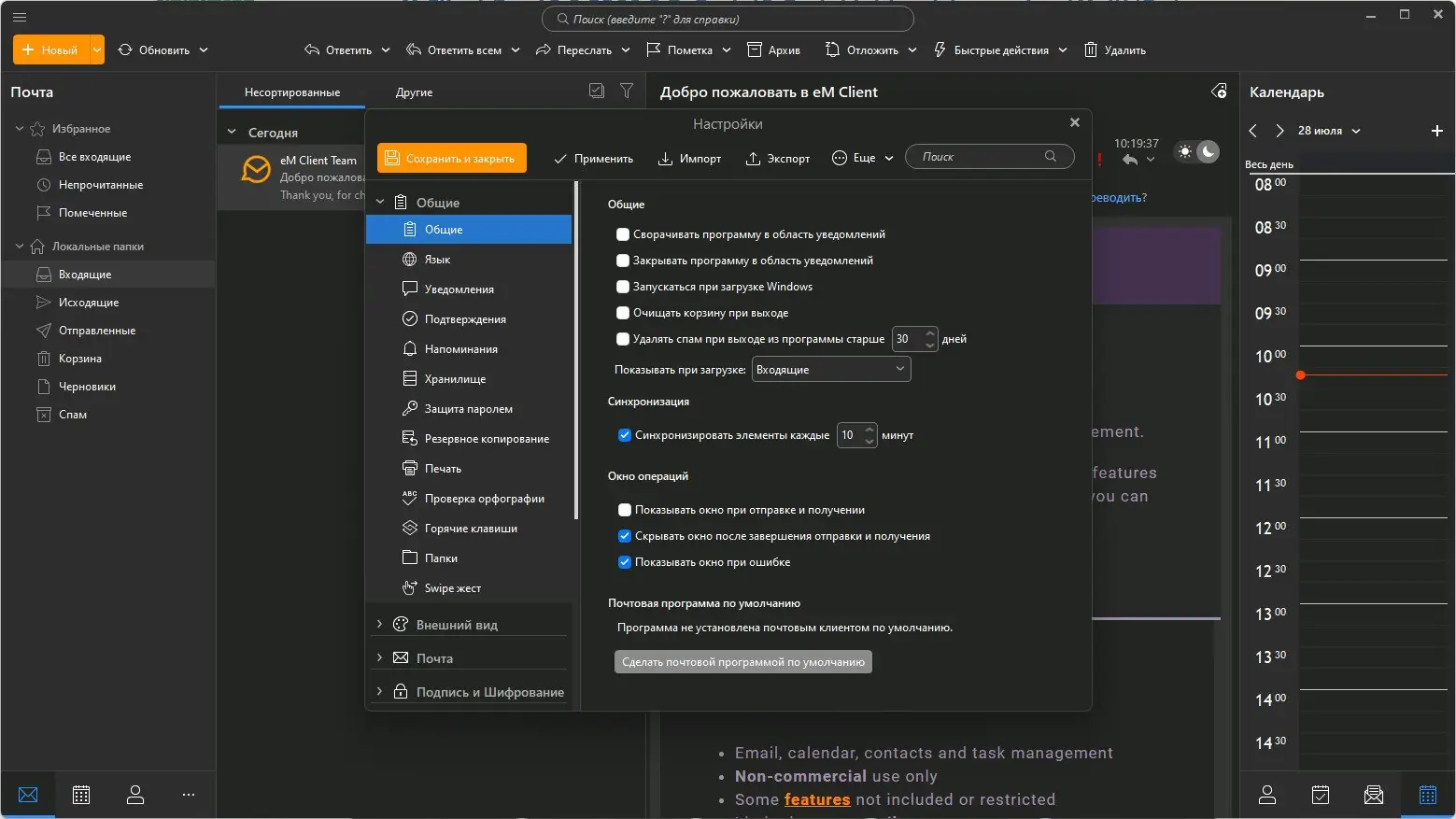Open the startup folder dropdown showing Входящие
This screenshot has width=1456, height=819.
click(830, 370)
